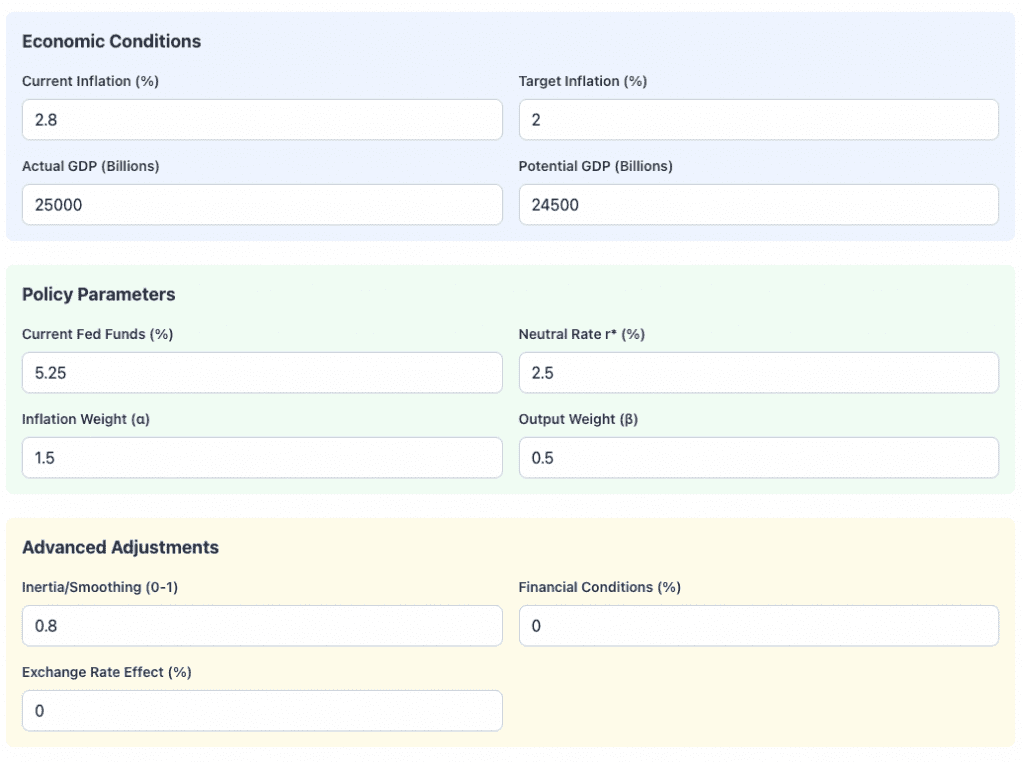Focus the Inflation Weight (α) input box
The width and height of the screenshot is (1024, 762).
(261, 458)
